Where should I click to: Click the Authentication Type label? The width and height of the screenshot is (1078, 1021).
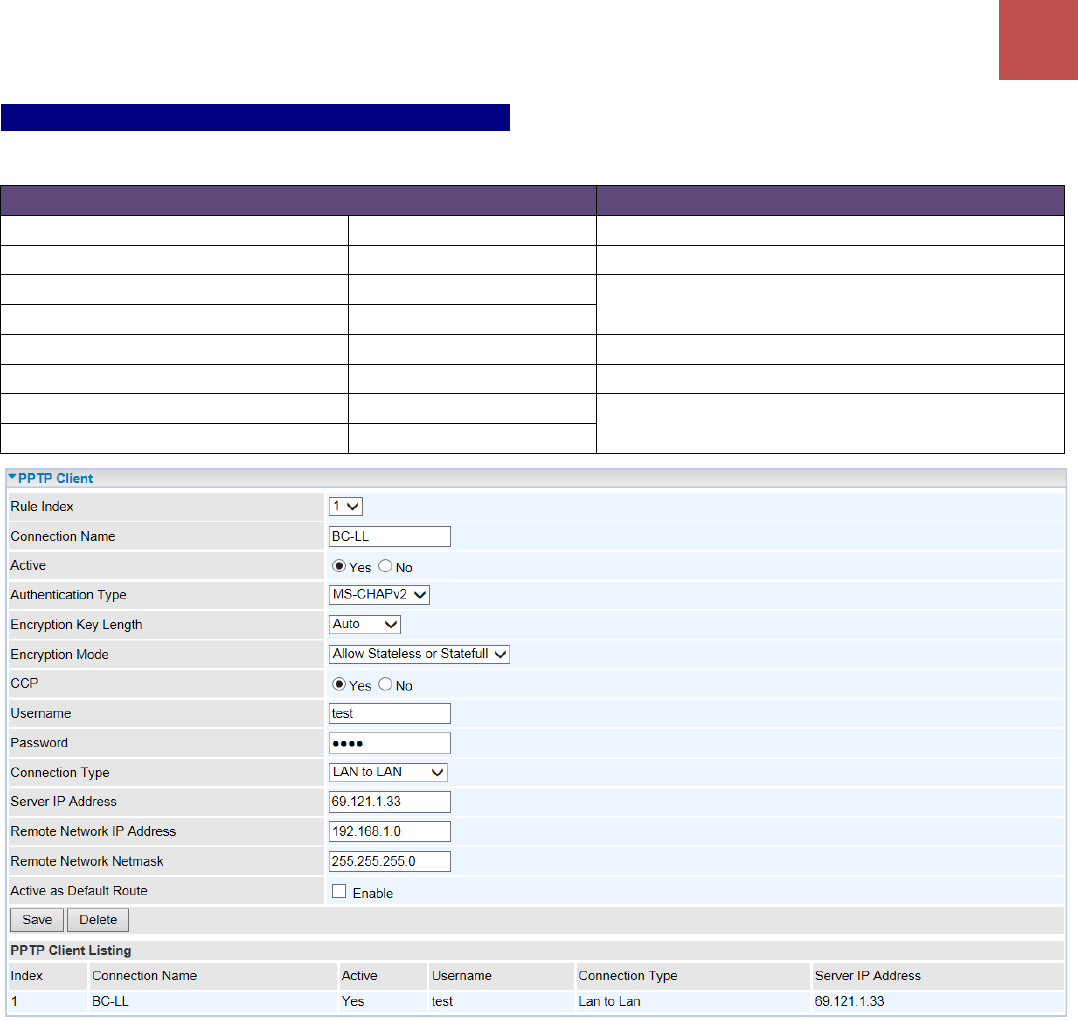tap(68, 595)
